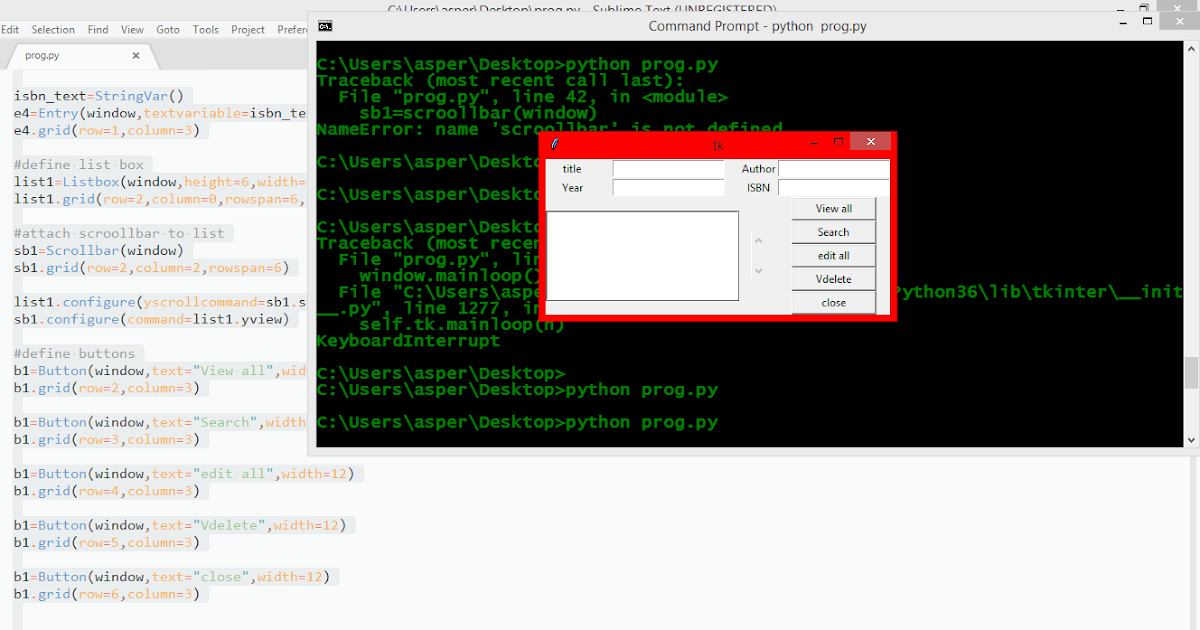Close the prog.py tab via its X icon
Screen dimensions: 1200x630
[137, 56]
